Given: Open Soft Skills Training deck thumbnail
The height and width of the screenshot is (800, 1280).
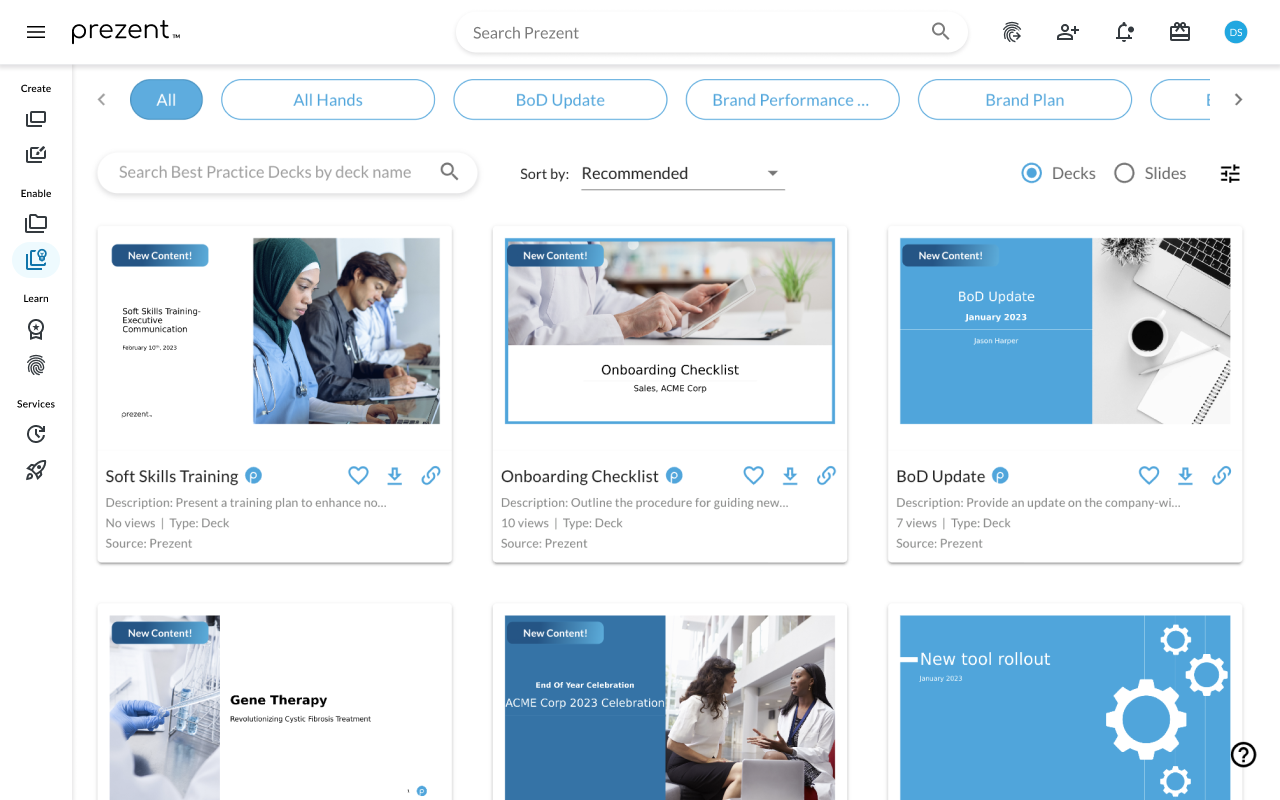Looking at the screenshot, I should click(275, 331).
